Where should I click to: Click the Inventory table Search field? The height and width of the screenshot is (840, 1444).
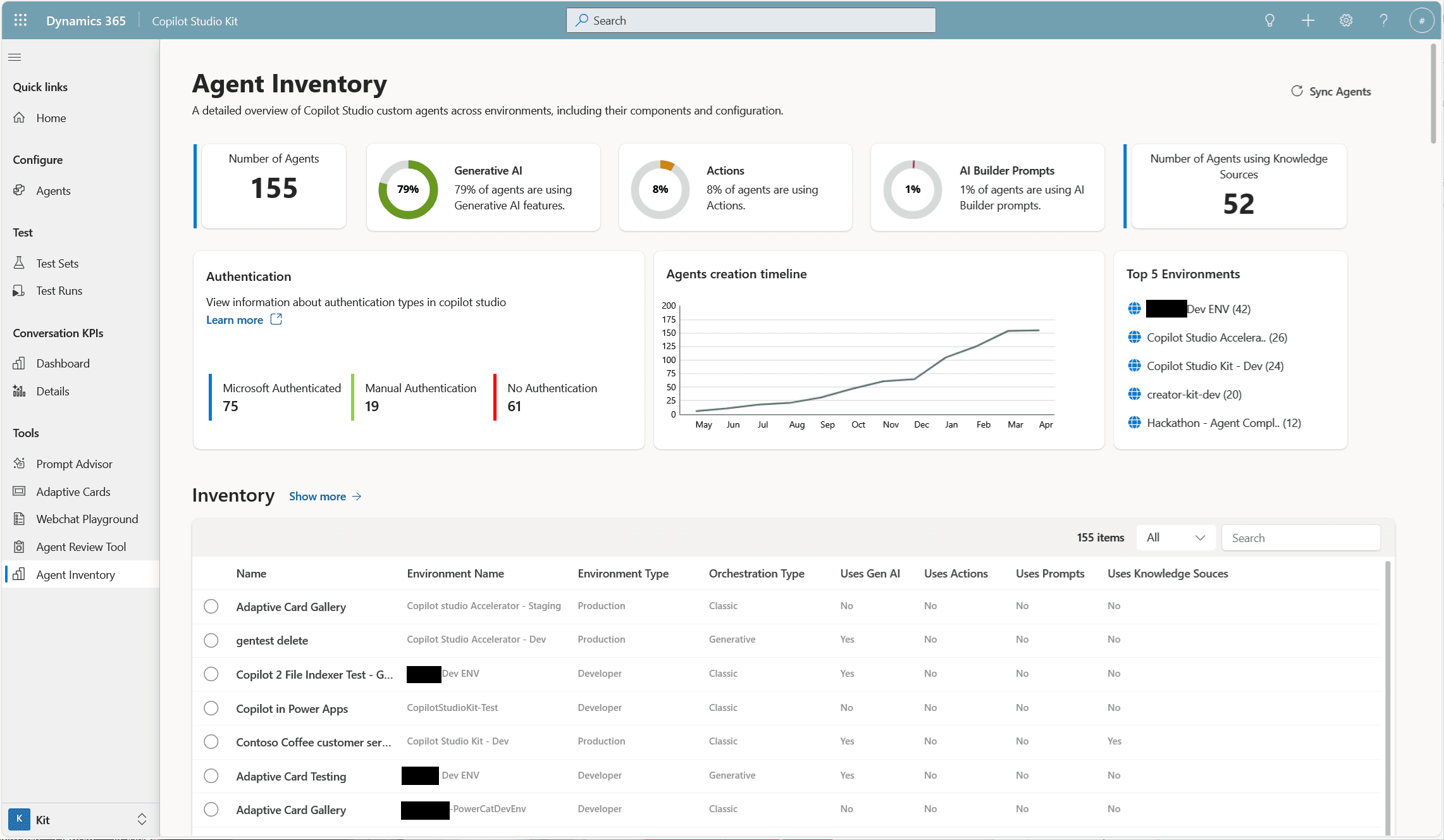(x=1300, y=538)
